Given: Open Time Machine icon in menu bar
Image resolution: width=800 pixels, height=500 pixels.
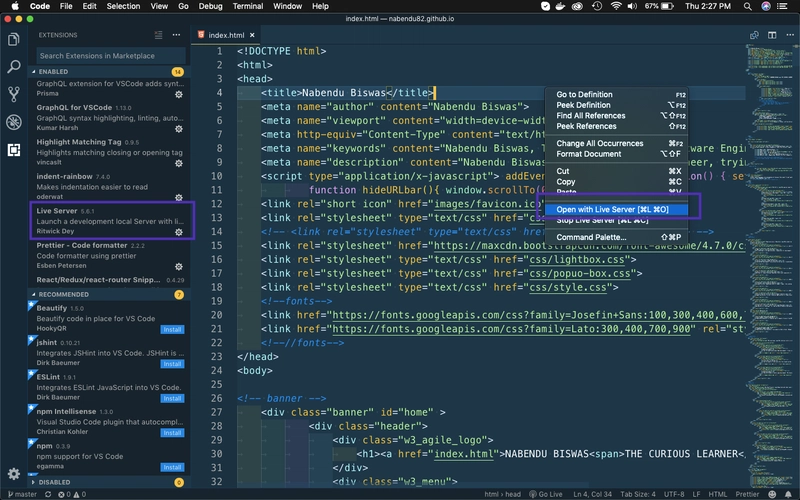Looking at the screenshot, I should click(x=596, y=6).
